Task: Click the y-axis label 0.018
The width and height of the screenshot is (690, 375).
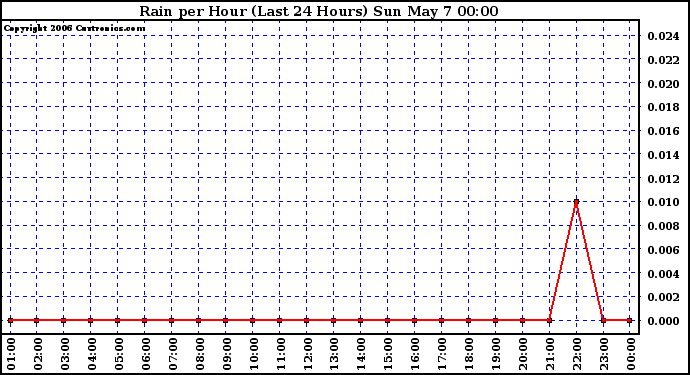Action: (663, 107)
